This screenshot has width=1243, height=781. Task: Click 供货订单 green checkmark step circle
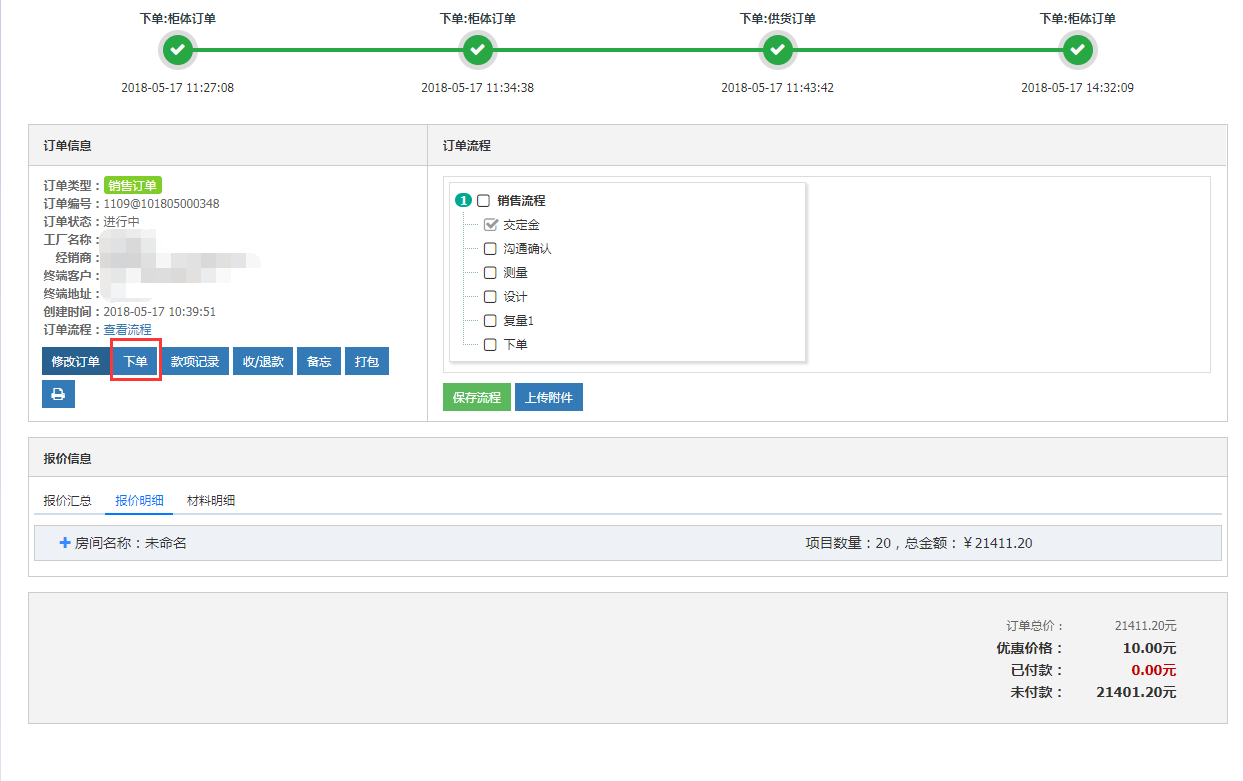pos(778,49)
